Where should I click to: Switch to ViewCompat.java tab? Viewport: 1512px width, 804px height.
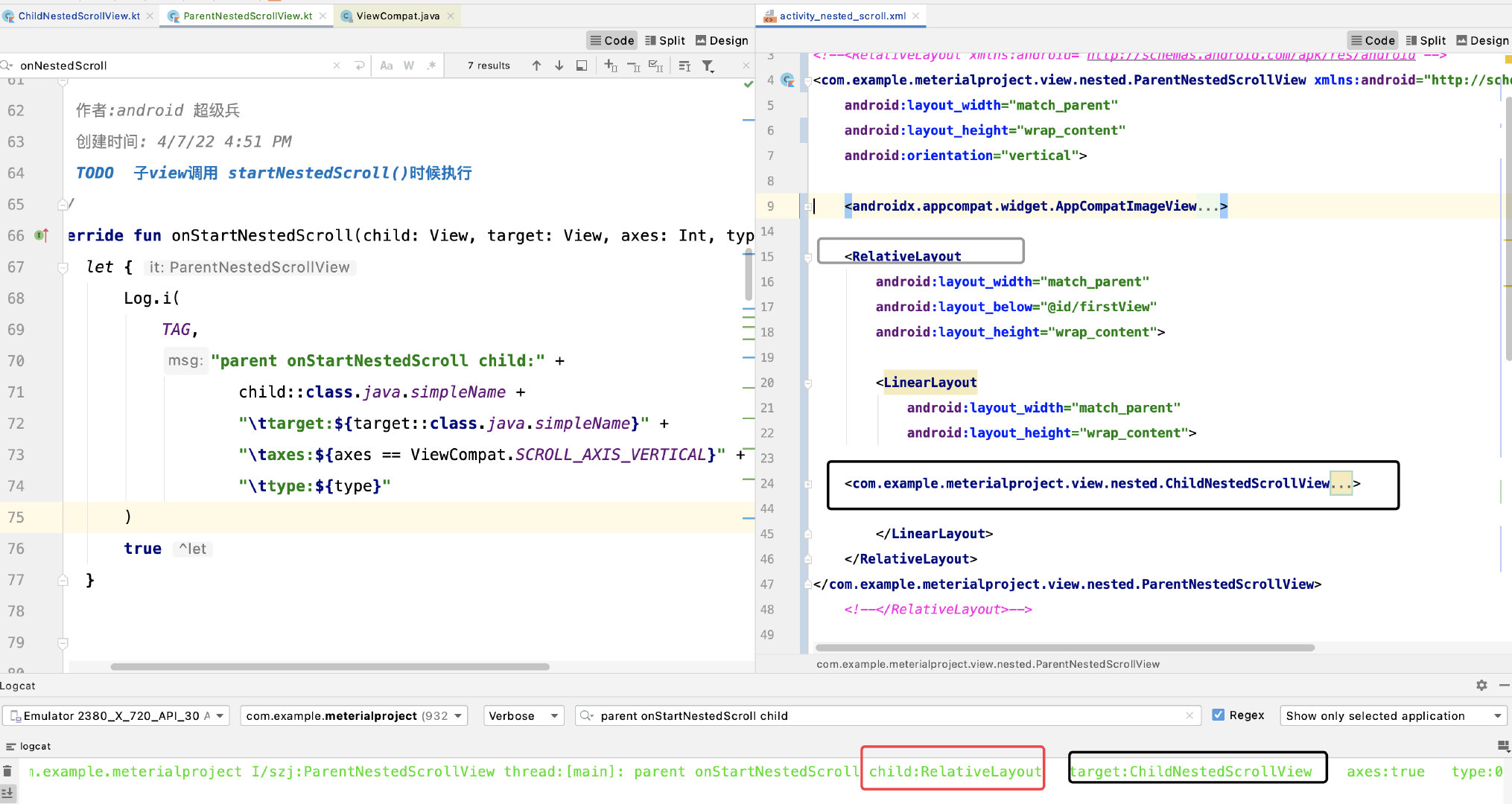point(397,16)
